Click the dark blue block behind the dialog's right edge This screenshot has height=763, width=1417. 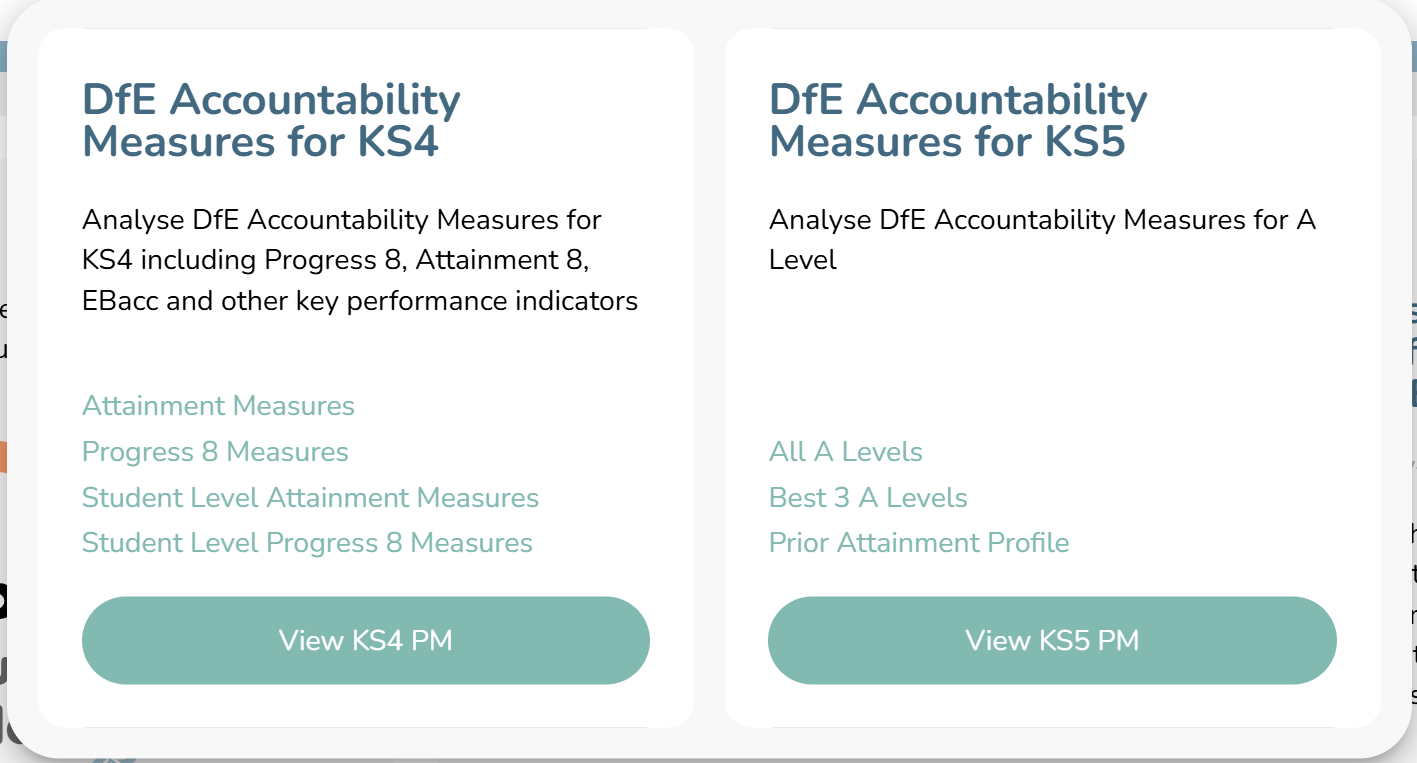1413,392
